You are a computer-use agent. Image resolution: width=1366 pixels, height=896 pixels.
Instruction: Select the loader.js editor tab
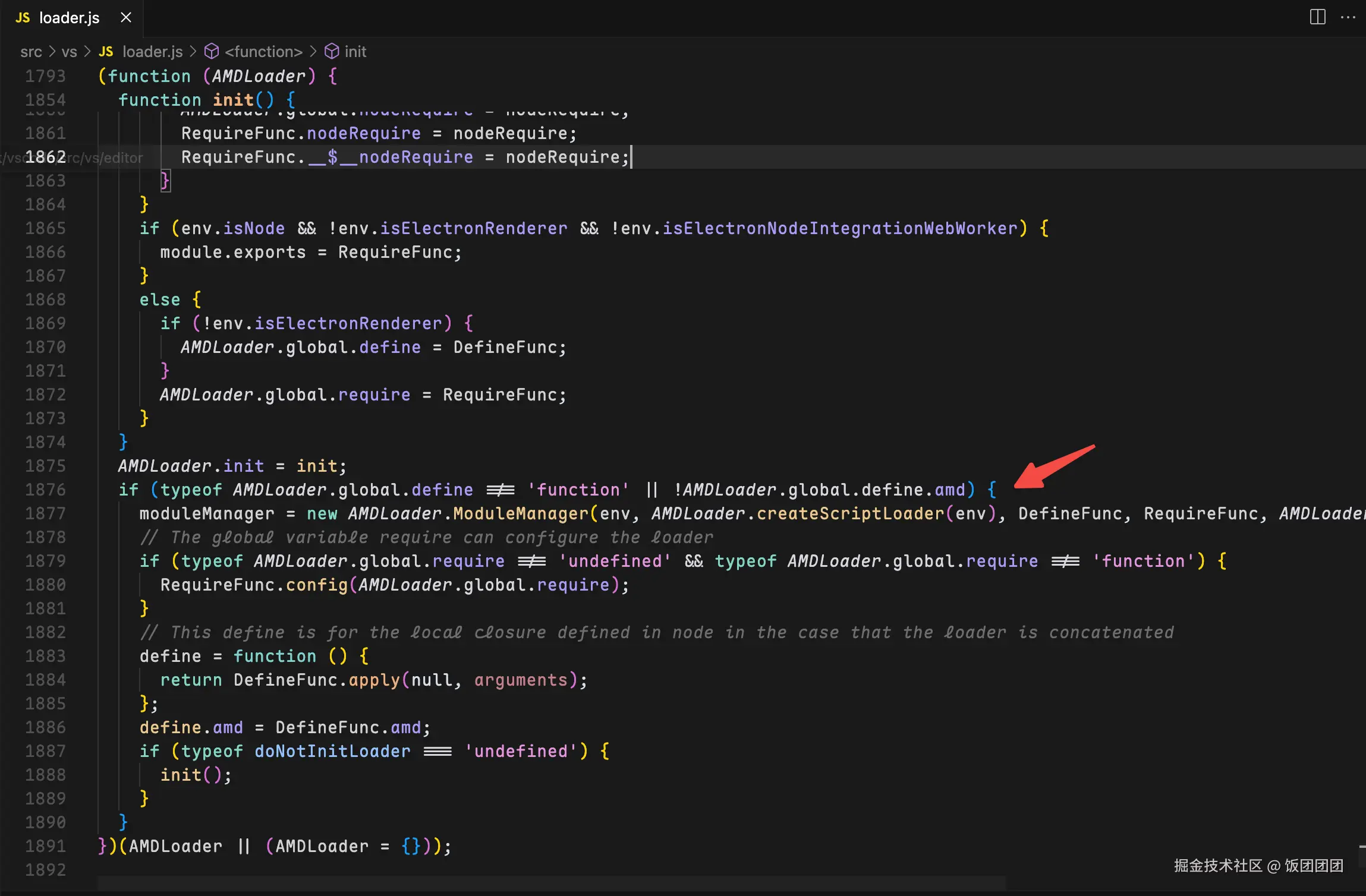[x=69, y=18]
